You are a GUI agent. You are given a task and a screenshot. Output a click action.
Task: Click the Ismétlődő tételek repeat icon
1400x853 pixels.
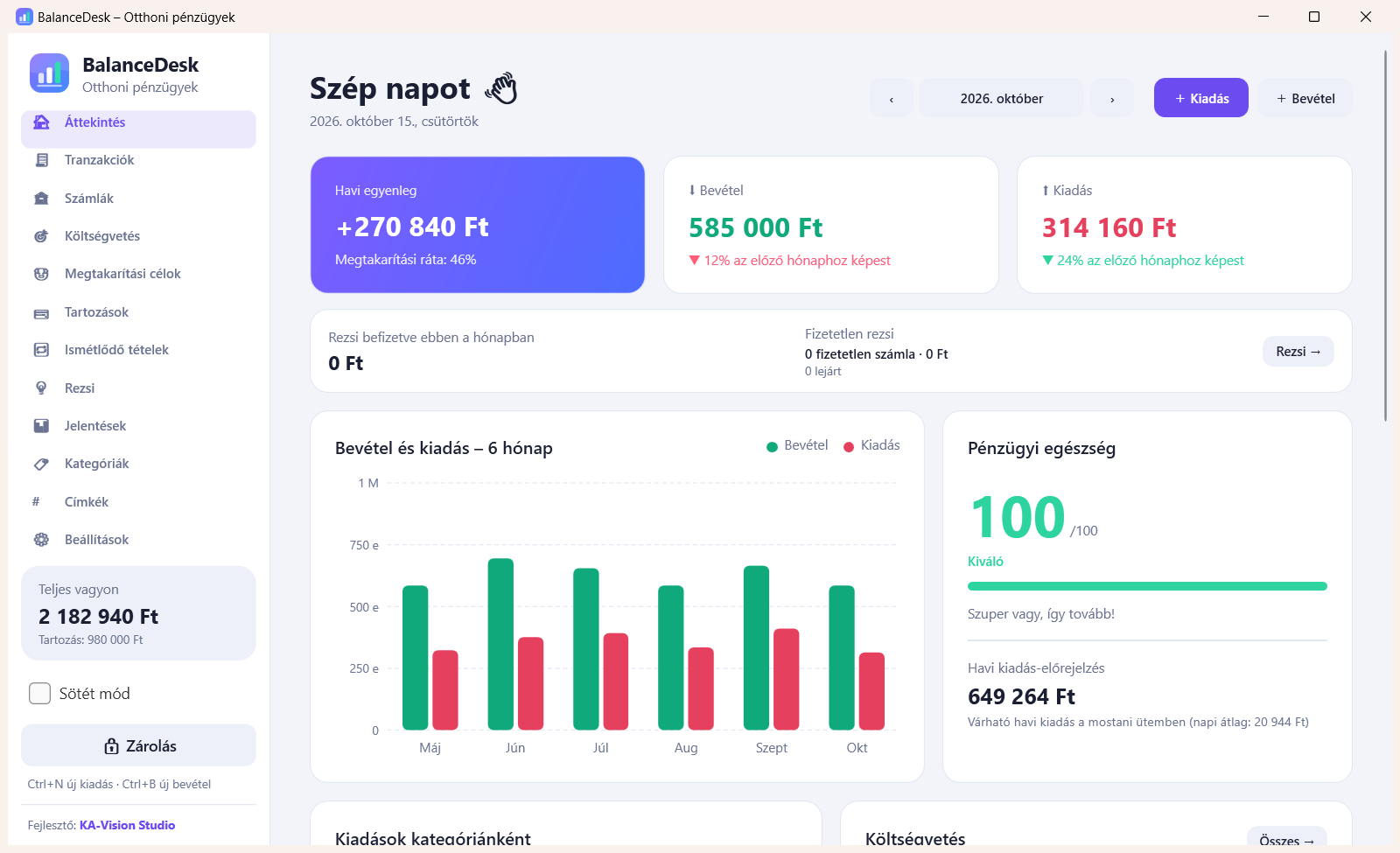(x=41, y=350)
